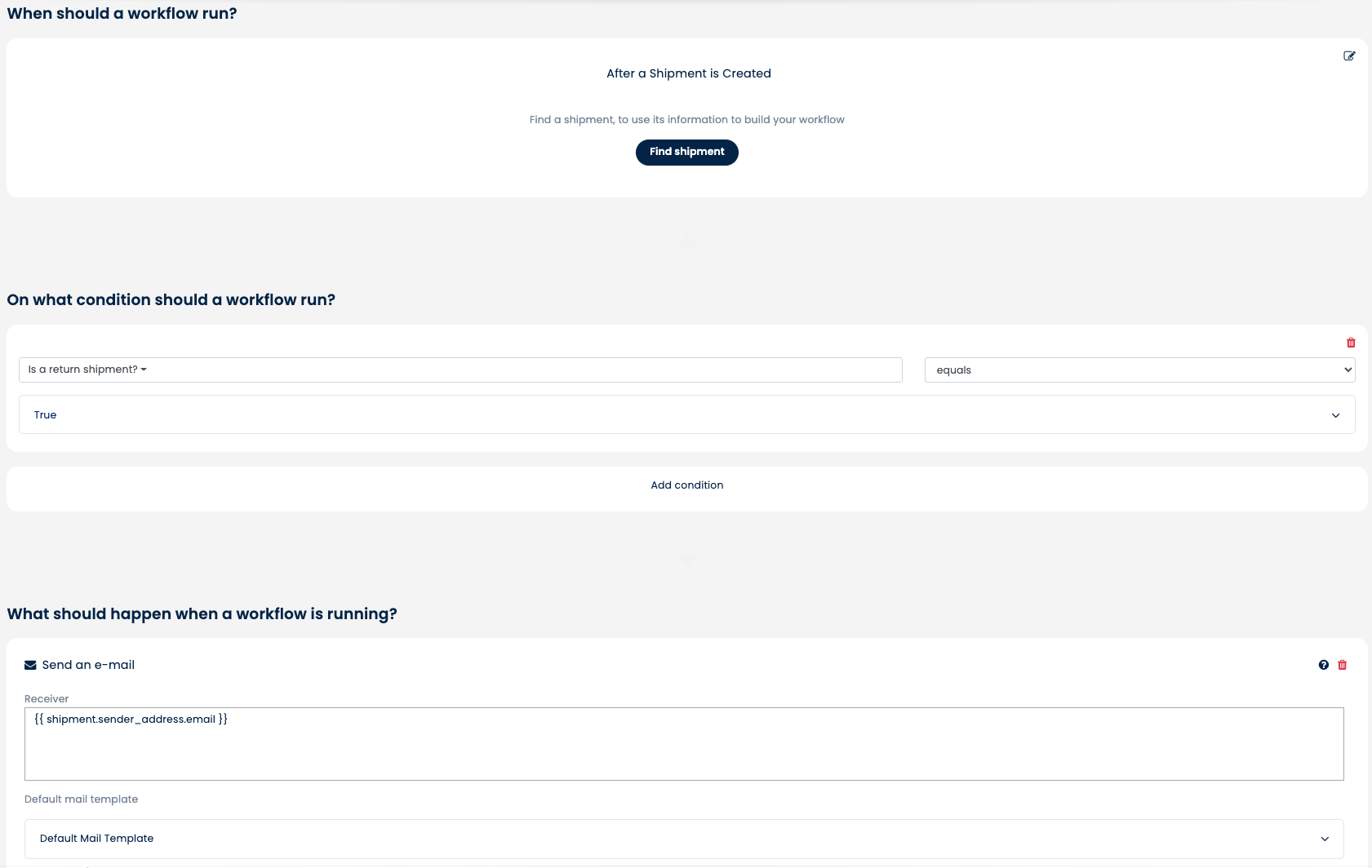Delete the return shipment condition

point(1351,343)
